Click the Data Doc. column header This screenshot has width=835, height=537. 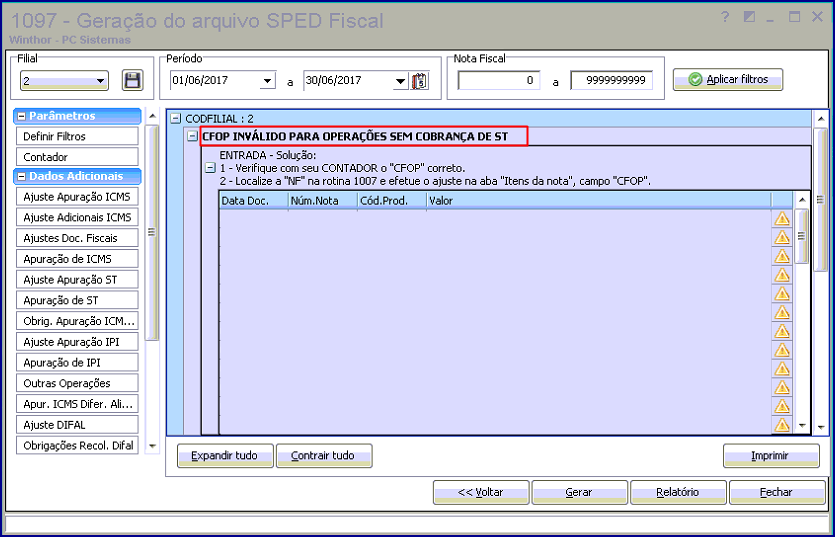tap(253, 201)
